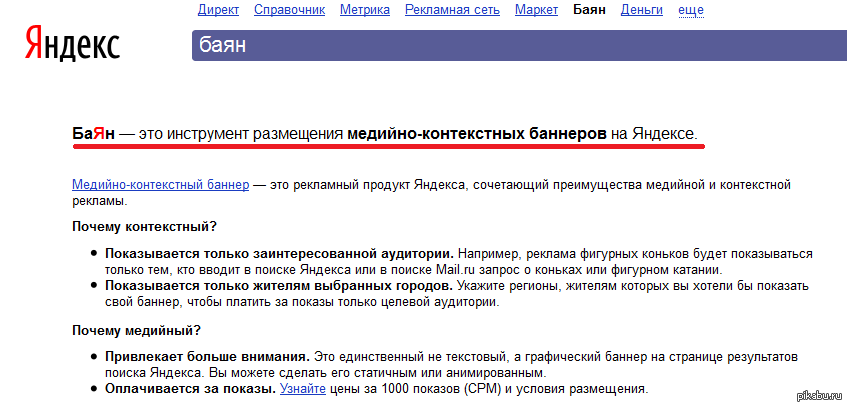Image resolution: width=847 pixels, height=407 pixels.
Task: Click bold text about жителям выбранных городов
Action: coord(278,286)
